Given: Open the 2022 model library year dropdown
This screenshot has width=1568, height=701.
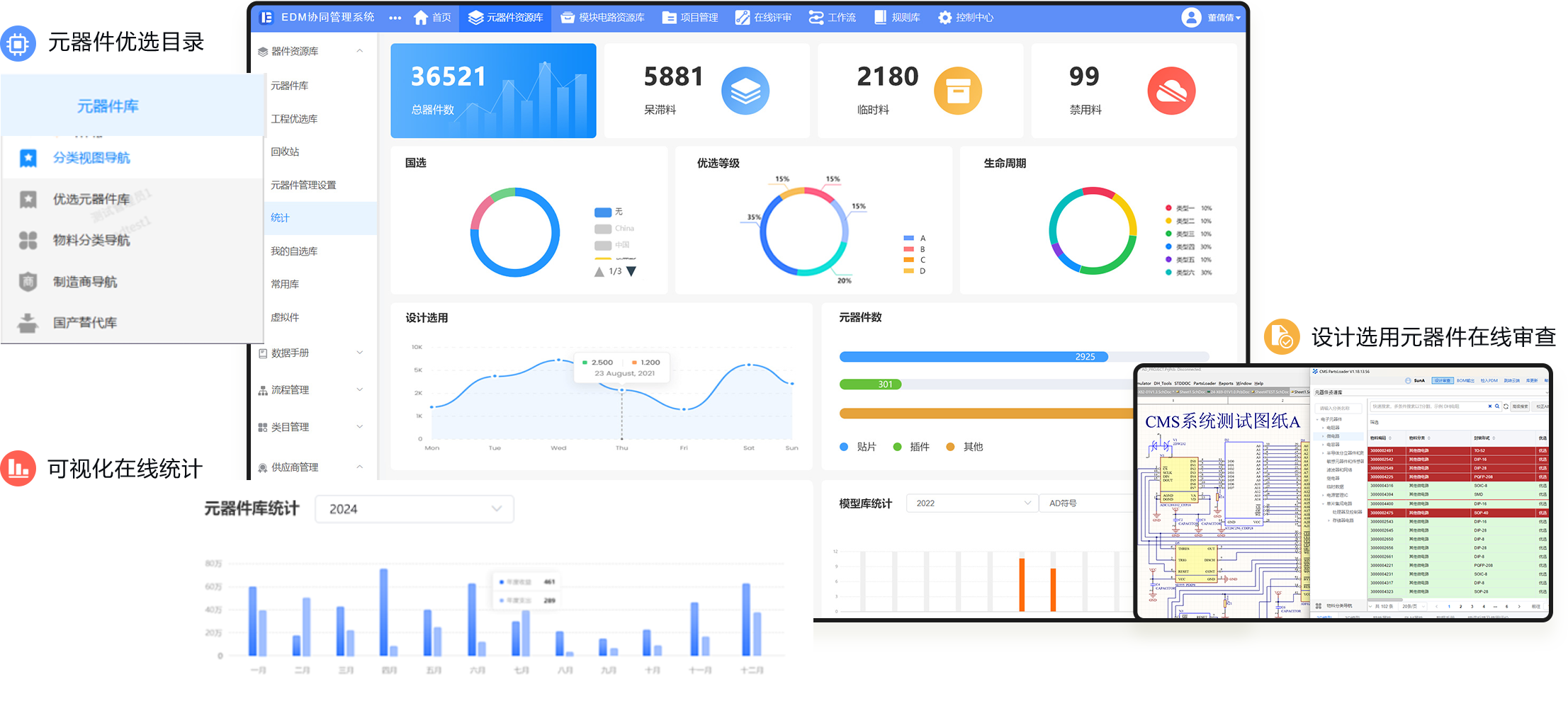Looking at the screenshot, I should [971, 503].
